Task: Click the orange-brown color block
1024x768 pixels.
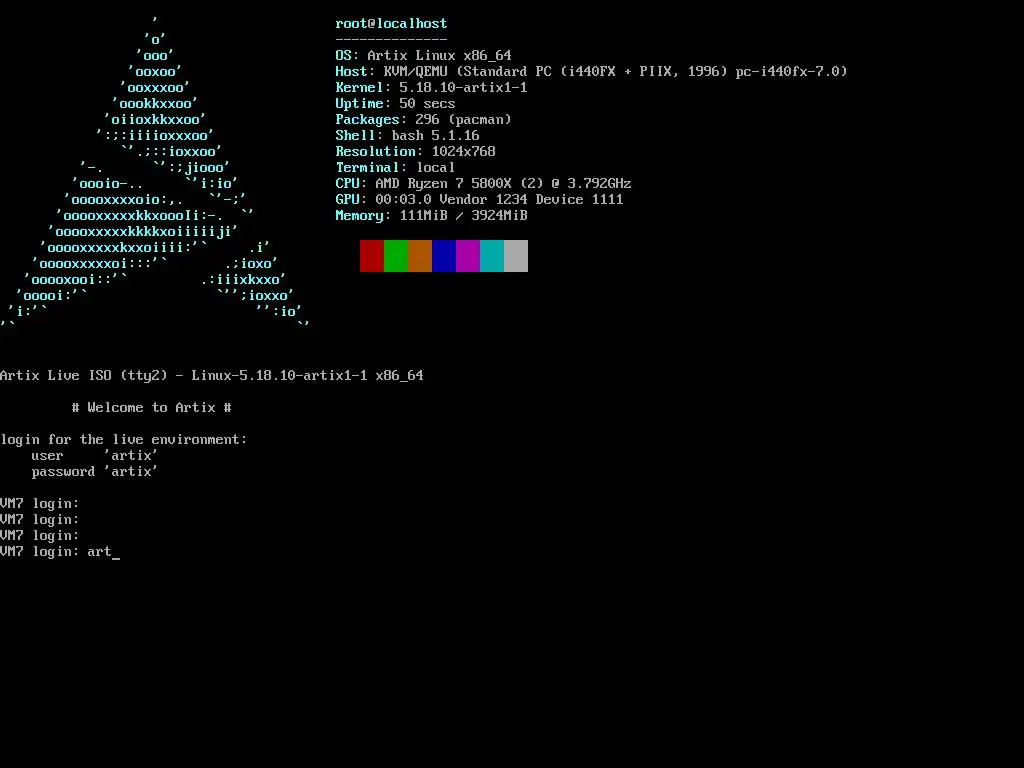Action: pyautogui.click(x=420, y=256)
